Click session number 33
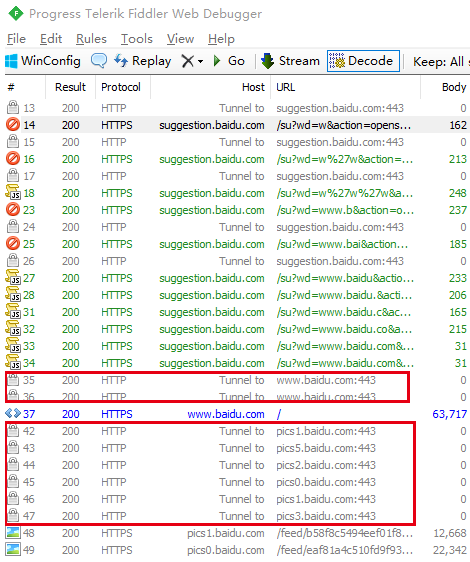The height and width of the screenshot is (562, 470). click(29, 346)
